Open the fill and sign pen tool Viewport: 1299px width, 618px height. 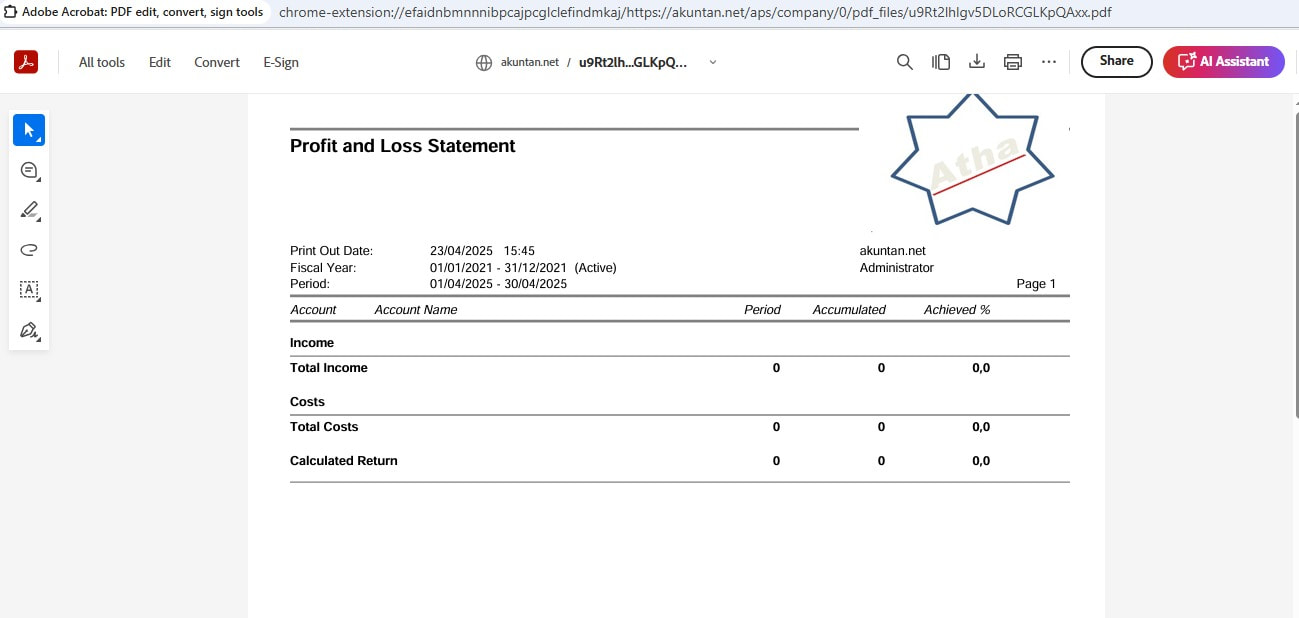[x=29, y=330]
